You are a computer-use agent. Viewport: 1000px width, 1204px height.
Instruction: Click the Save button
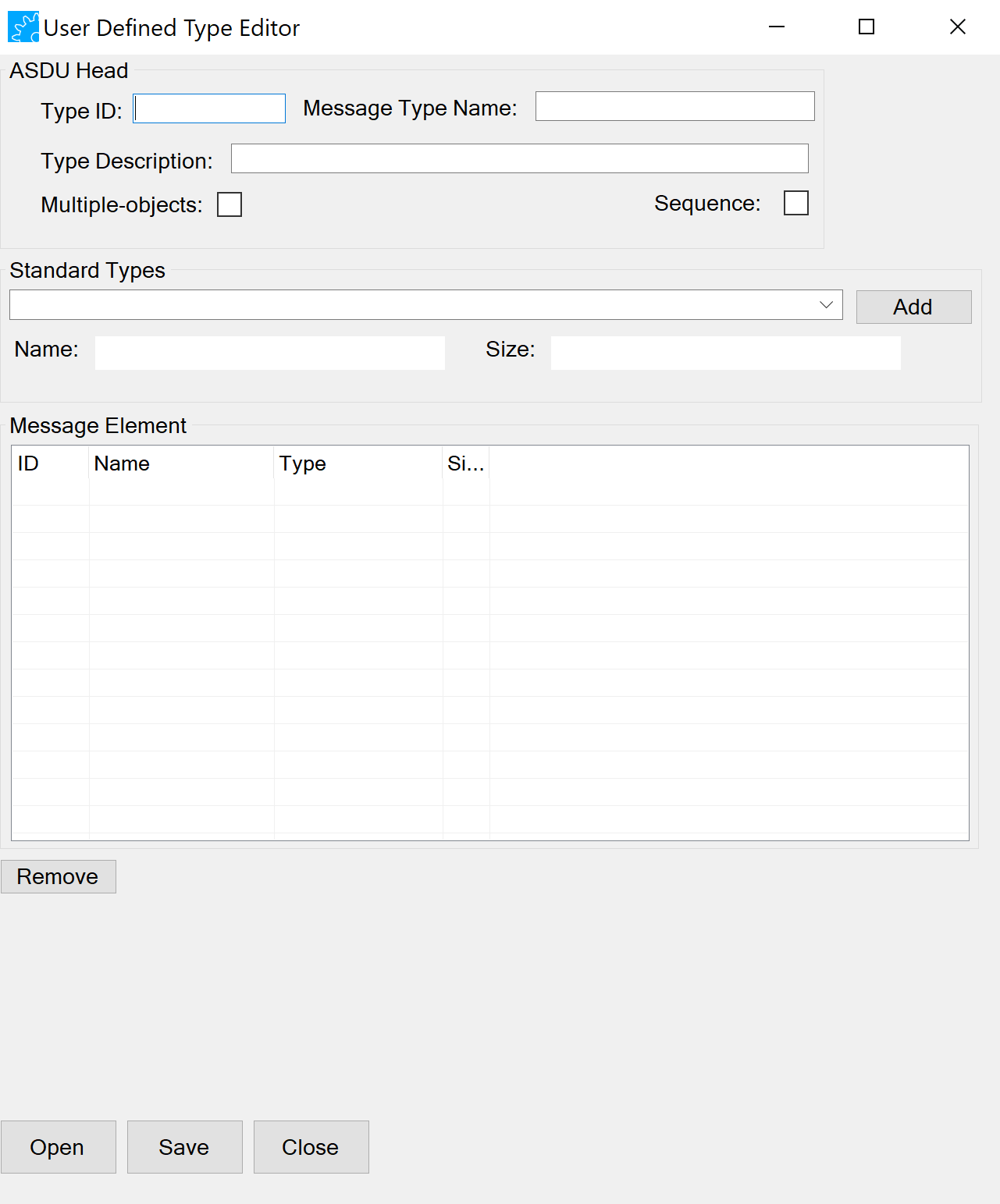point(185,1147)
